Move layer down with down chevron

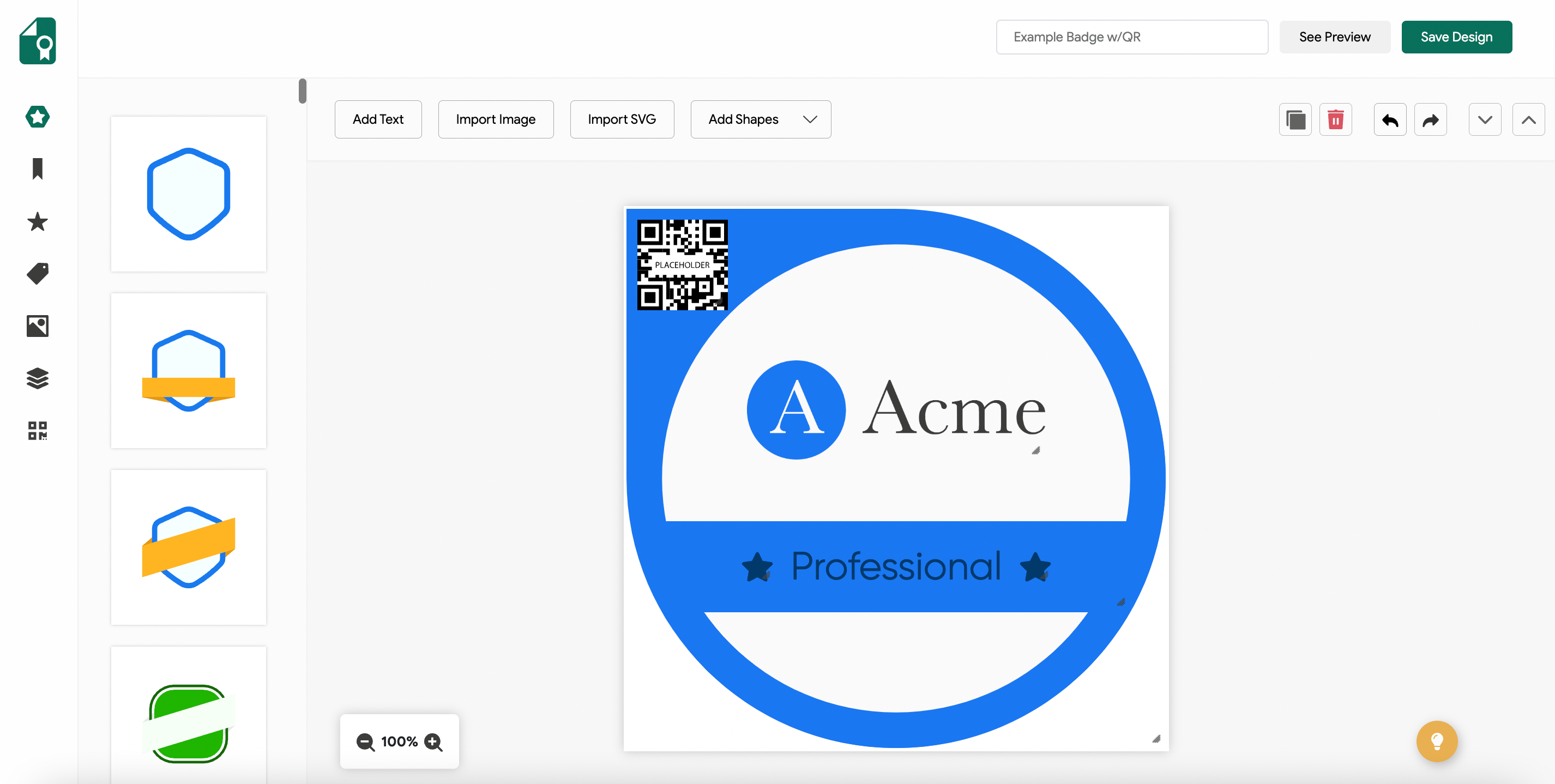(x=1484, y=119)
